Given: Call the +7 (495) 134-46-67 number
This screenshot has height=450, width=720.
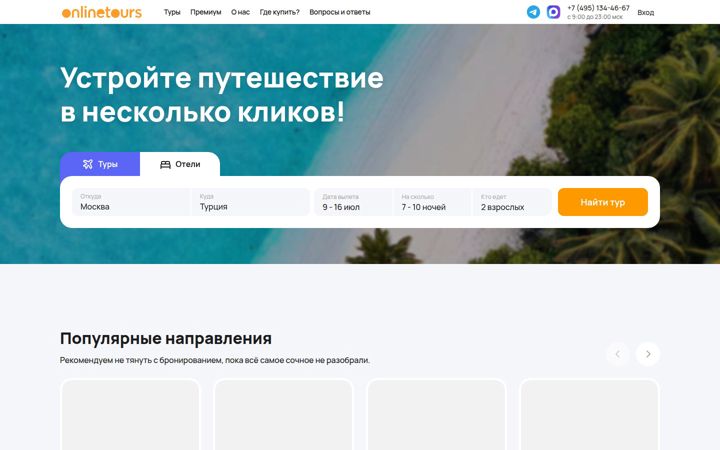Looking at the screenshot, I should point(598,8).
